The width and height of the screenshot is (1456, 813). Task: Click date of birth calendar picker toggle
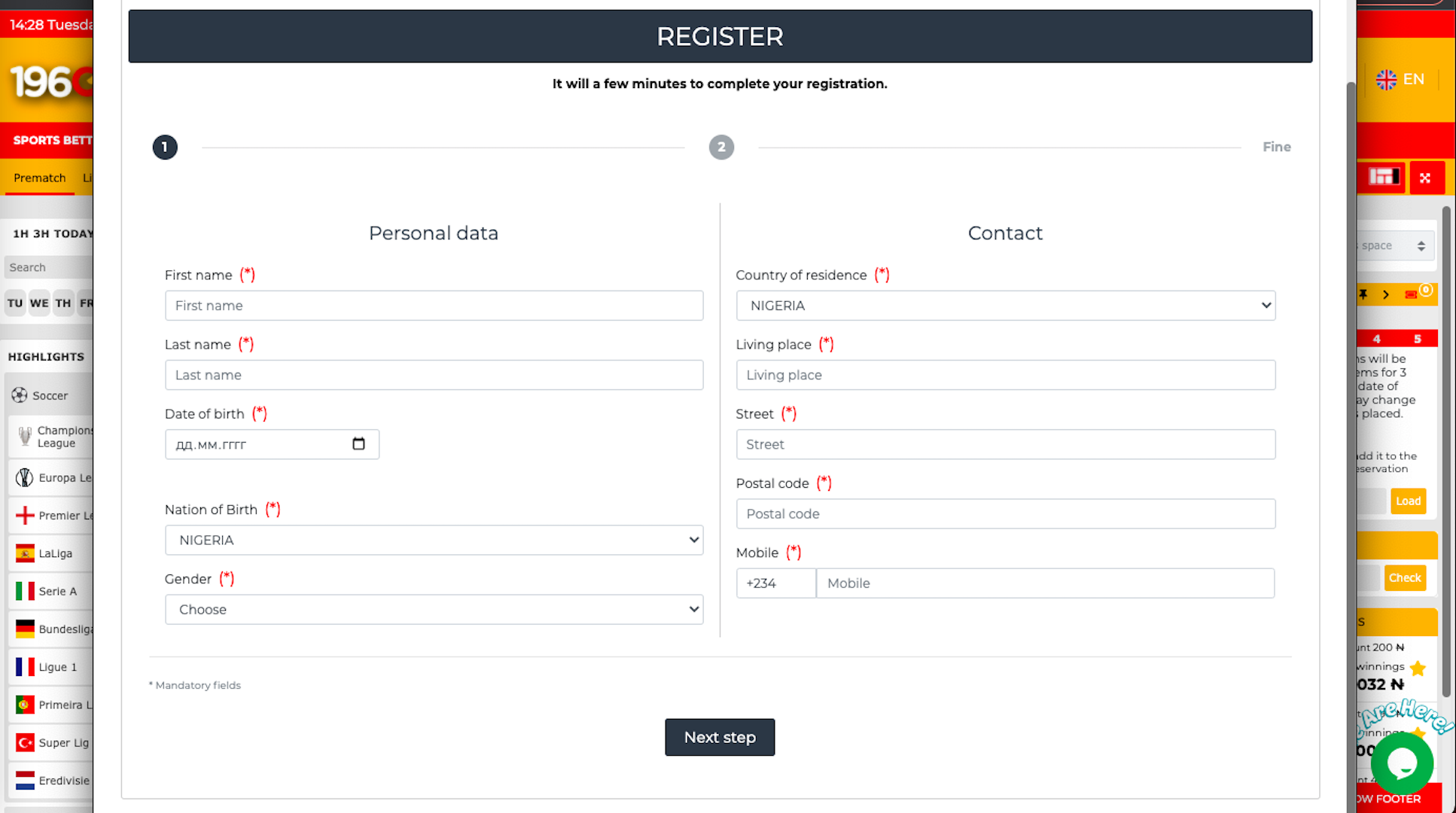(x=360, y=444)
